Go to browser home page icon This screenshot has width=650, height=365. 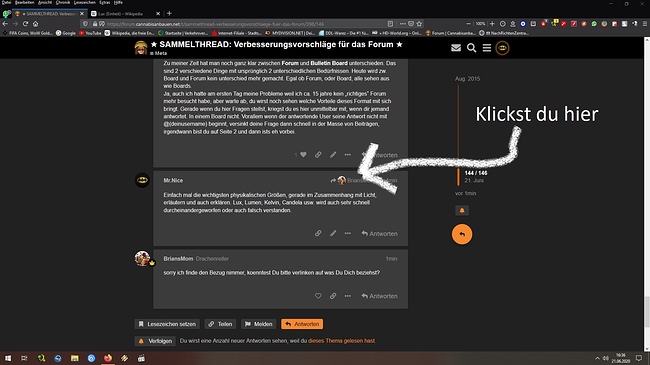36,24
